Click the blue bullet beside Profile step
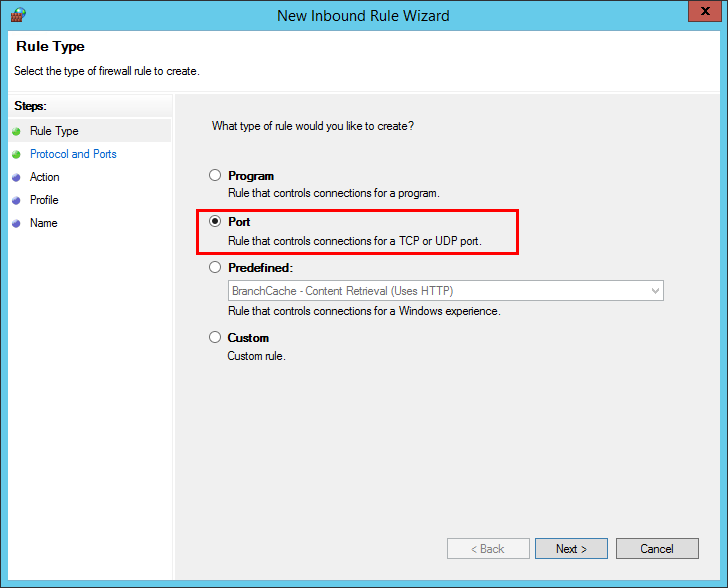This screenshot has width=728, height=588. pyautogui.click(x=16, y=201)
